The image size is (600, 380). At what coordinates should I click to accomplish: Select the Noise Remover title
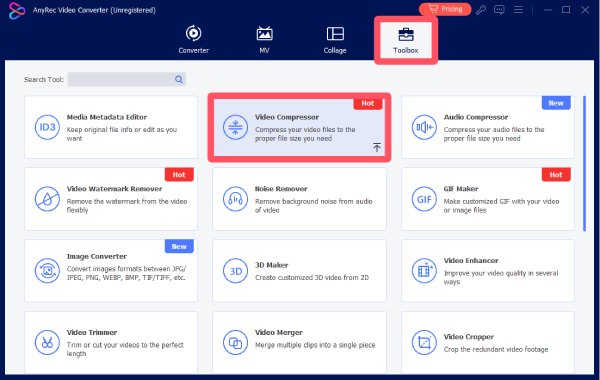click(x=281, y=189)
